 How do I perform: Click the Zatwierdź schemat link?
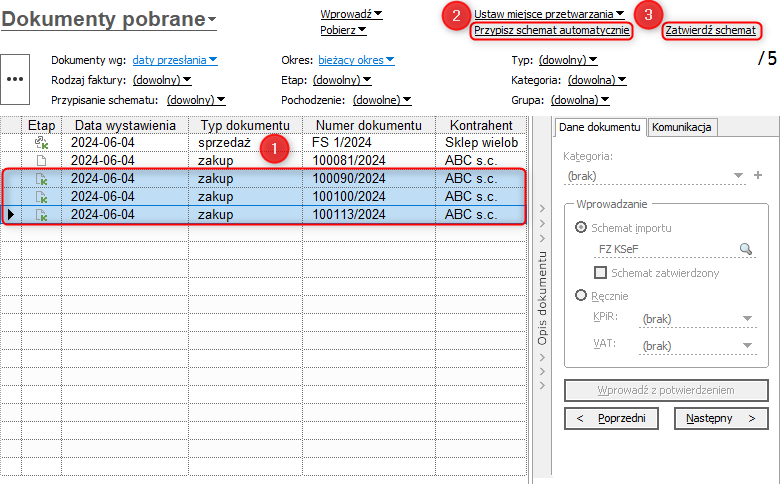tap(711, 30)
